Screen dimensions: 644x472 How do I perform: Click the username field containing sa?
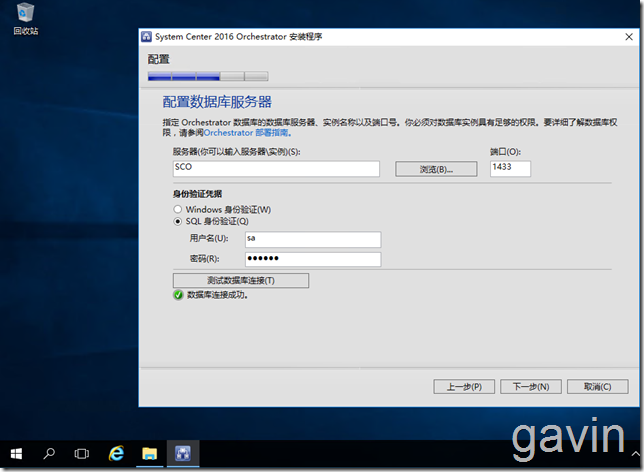(313, 239)
